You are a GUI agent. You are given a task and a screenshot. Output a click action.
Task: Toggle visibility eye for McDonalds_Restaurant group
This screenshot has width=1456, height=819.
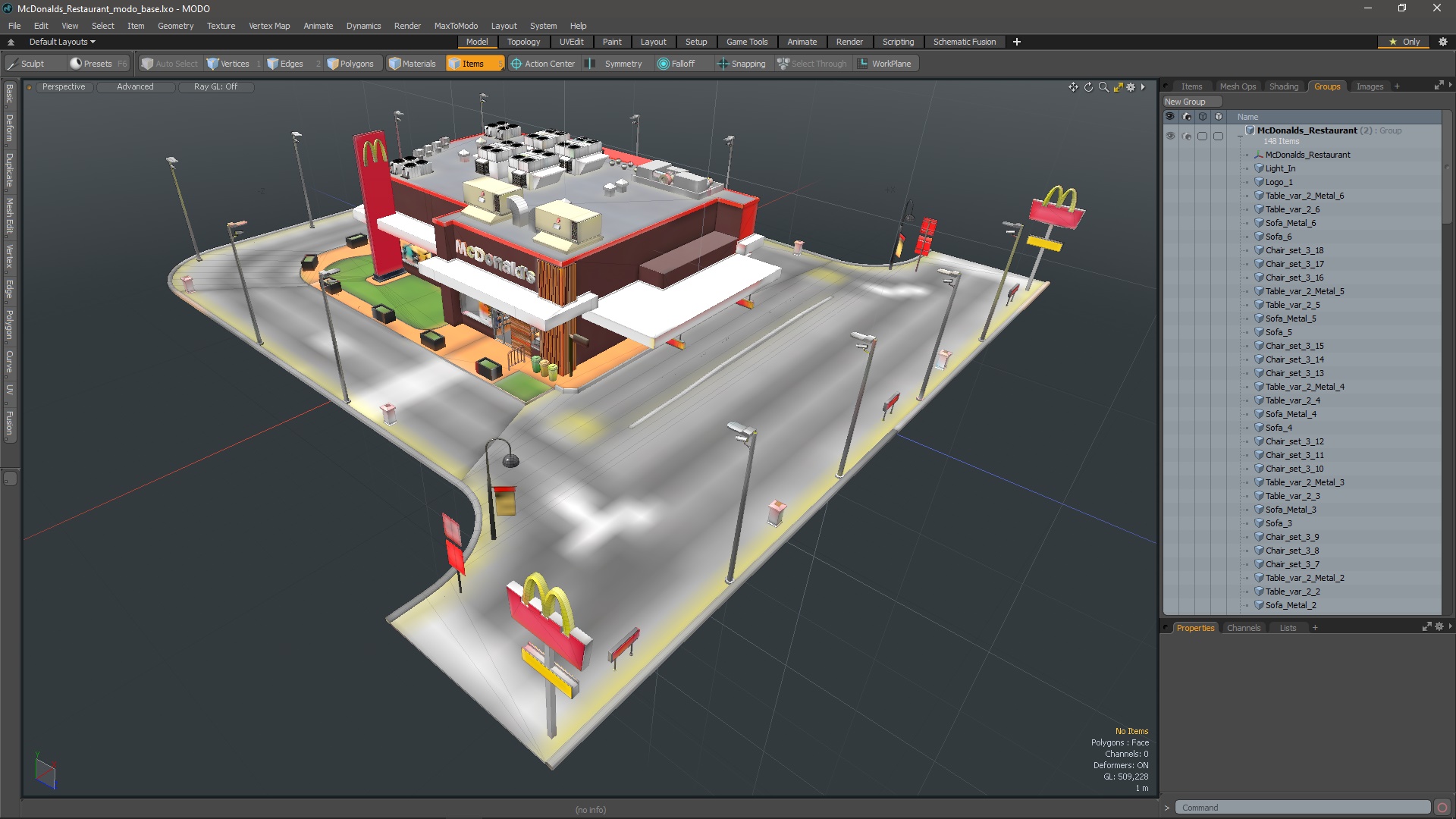[1170, 136]
